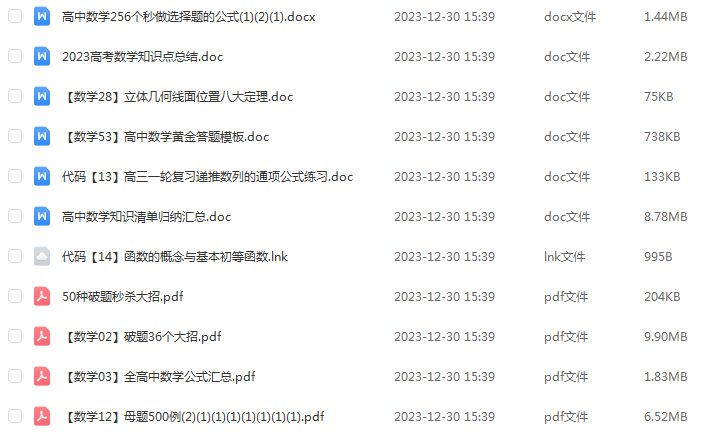
Task: Click the Word icon for 高中数学知识清单归纳汇总.doc
Action: click(42, 216)
